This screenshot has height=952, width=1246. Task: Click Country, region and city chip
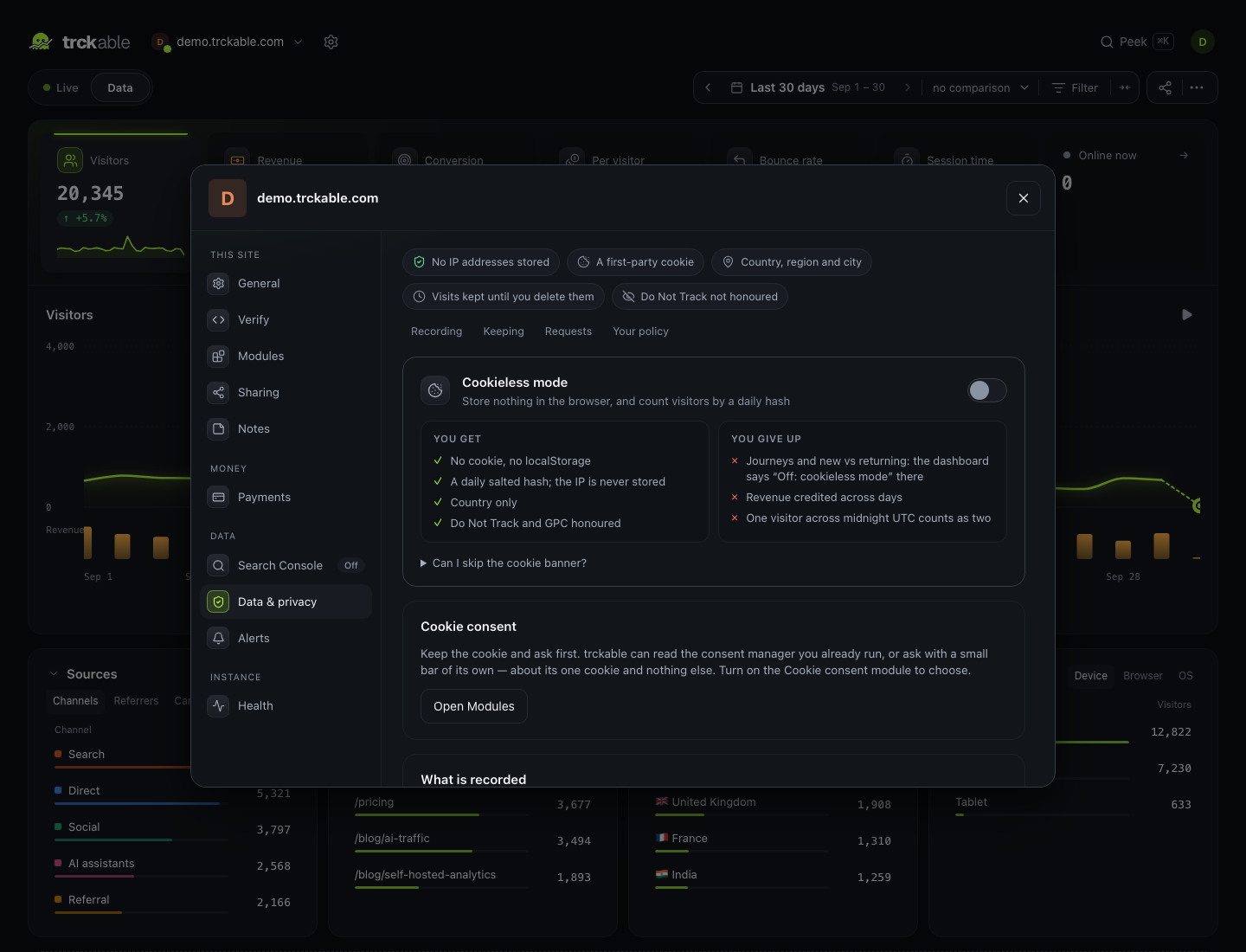(x=792, y=262)
